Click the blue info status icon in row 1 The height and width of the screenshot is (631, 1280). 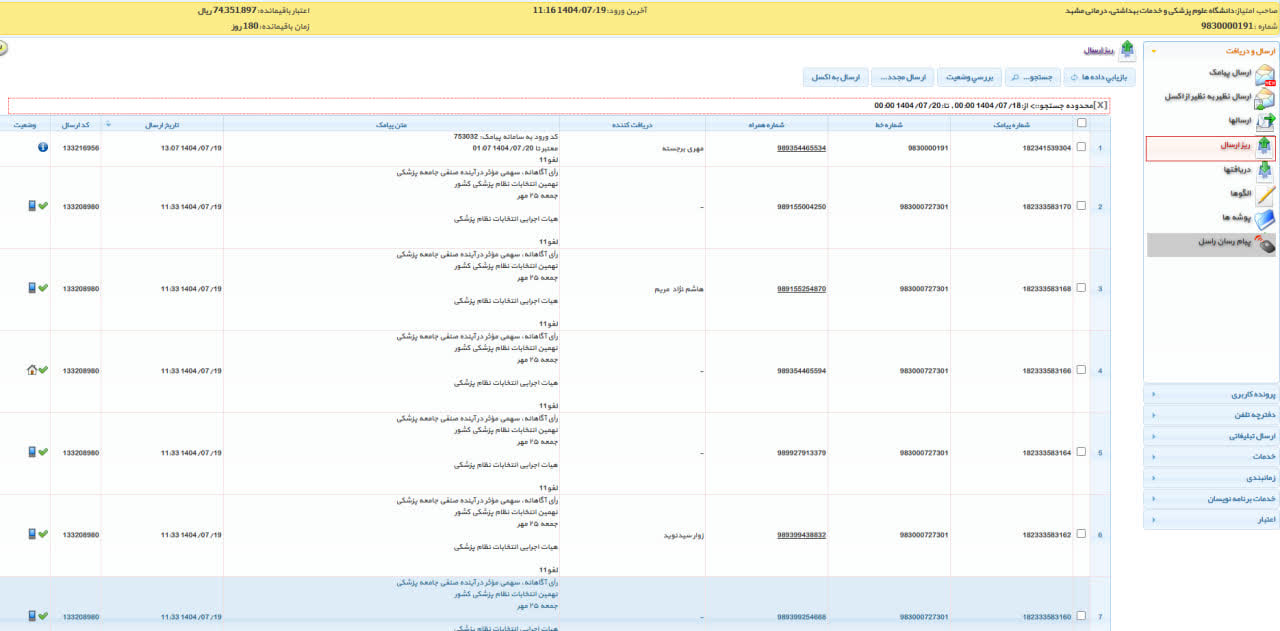(43, 147)
